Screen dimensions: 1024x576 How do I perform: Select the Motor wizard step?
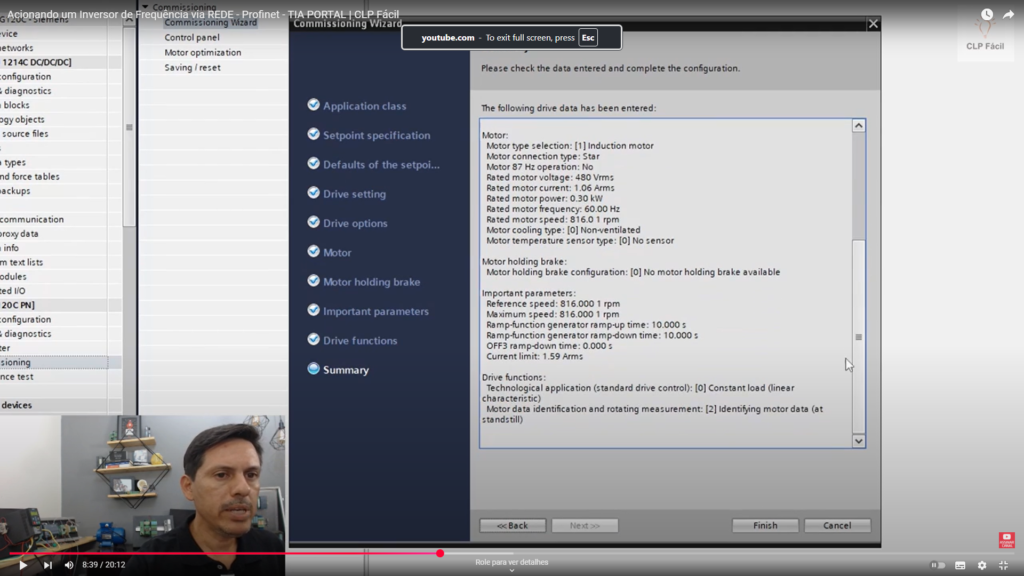(337, 253)
